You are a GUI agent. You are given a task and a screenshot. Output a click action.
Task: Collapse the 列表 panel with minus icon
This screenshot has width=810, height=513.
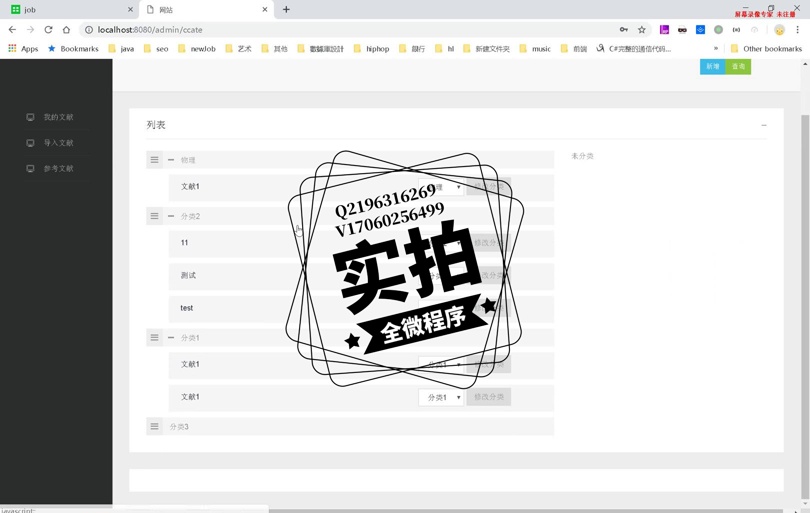pyautogui.click(x=764, y=126)
